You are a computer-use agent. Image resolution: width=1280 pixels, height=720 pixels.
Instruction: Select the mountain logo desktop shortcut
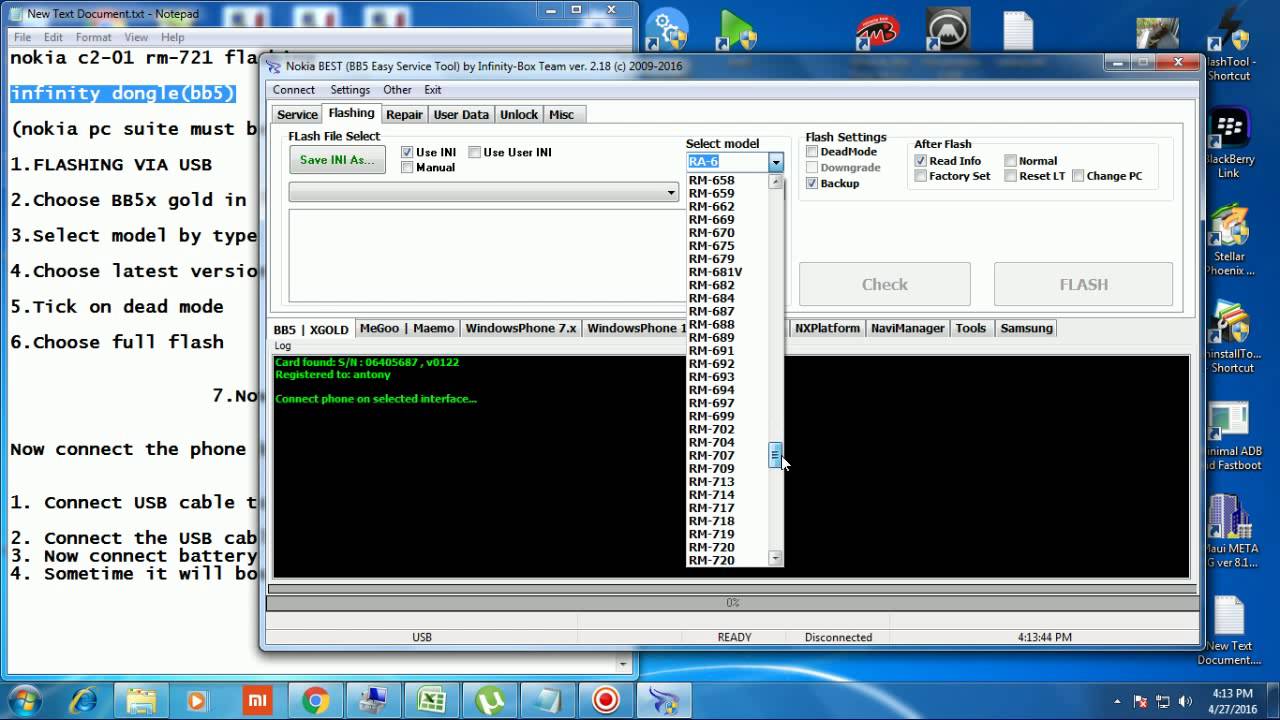(x=947, y=30)
